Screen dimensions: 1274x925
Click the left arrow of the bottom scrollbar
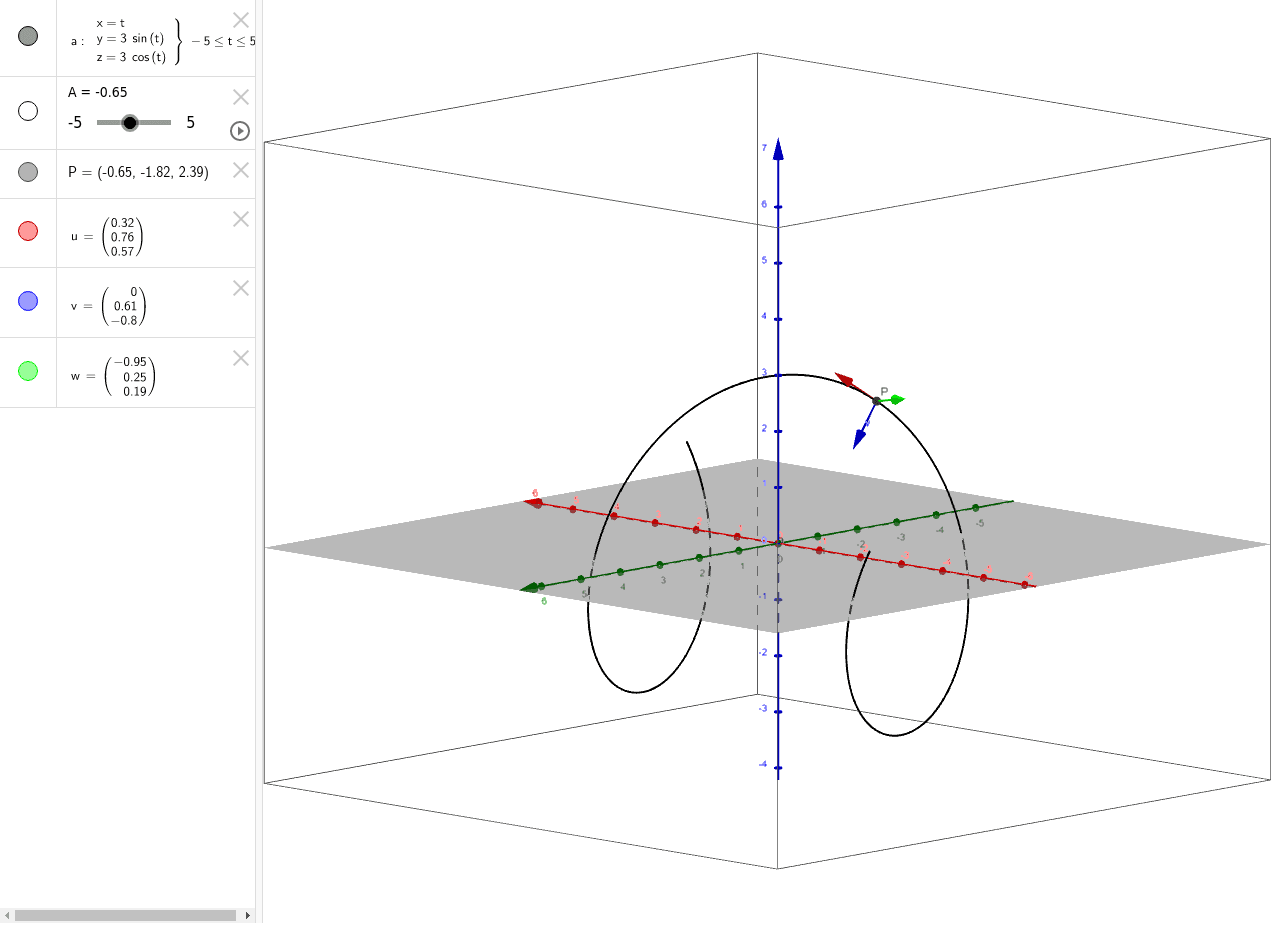8,914
